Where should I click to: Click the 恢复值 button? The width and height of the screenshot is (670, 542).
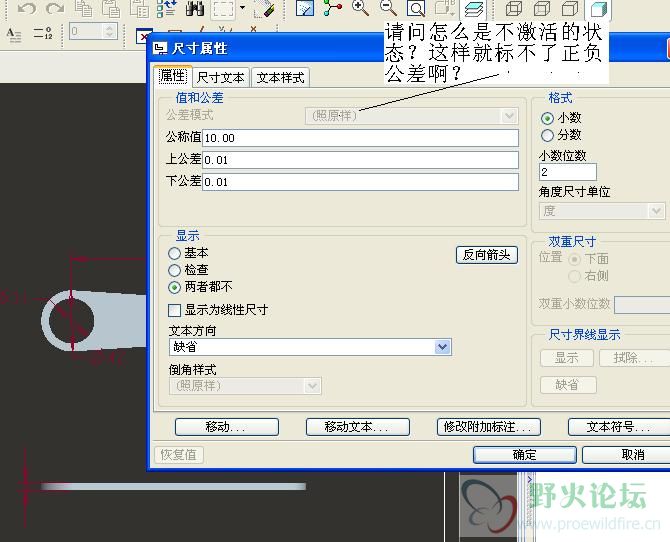click(x=179, y=454)
